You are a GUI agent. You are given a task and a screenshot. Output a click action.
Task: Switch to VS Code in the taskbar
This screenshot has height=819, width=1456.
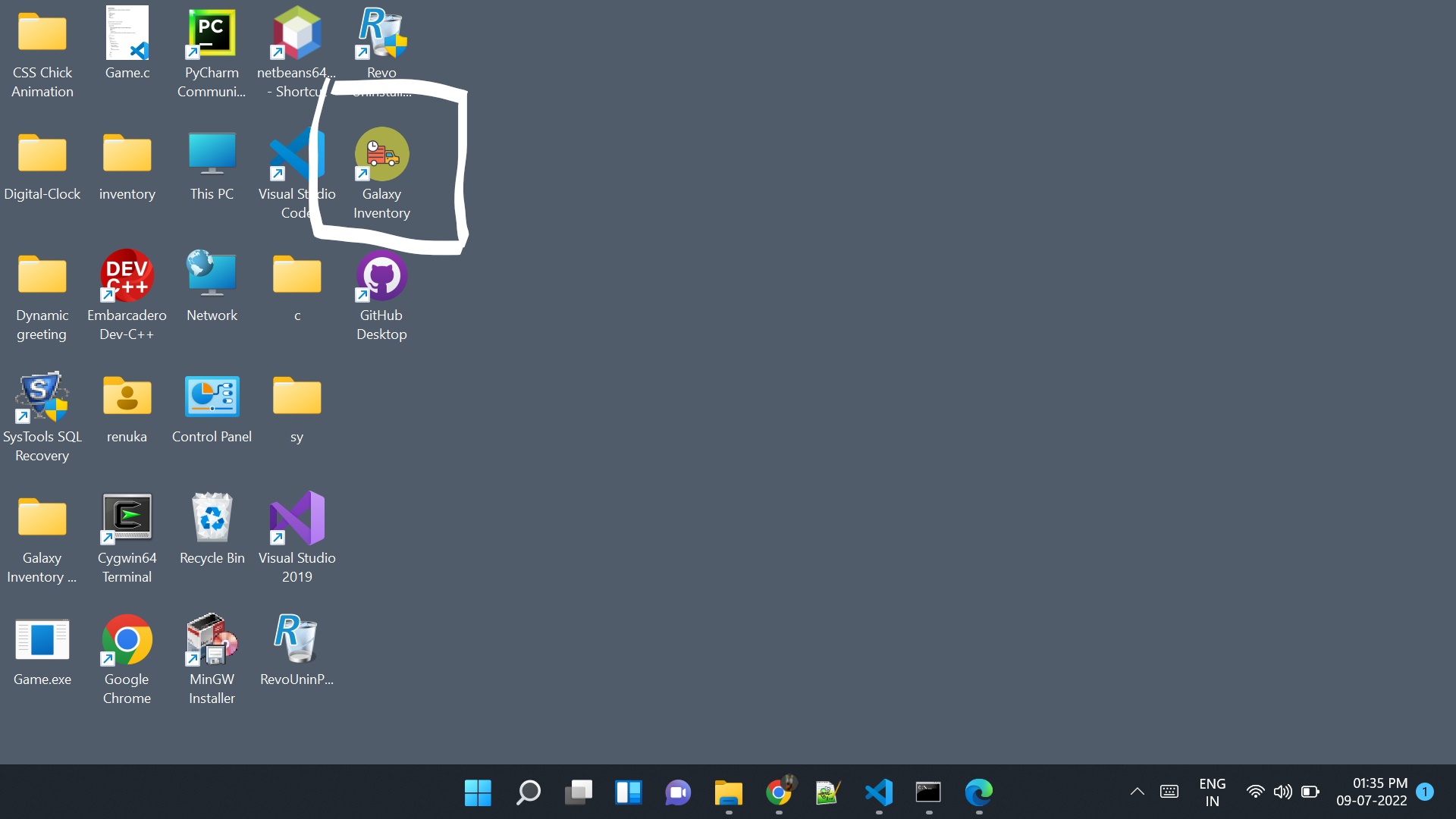(879, 792)
